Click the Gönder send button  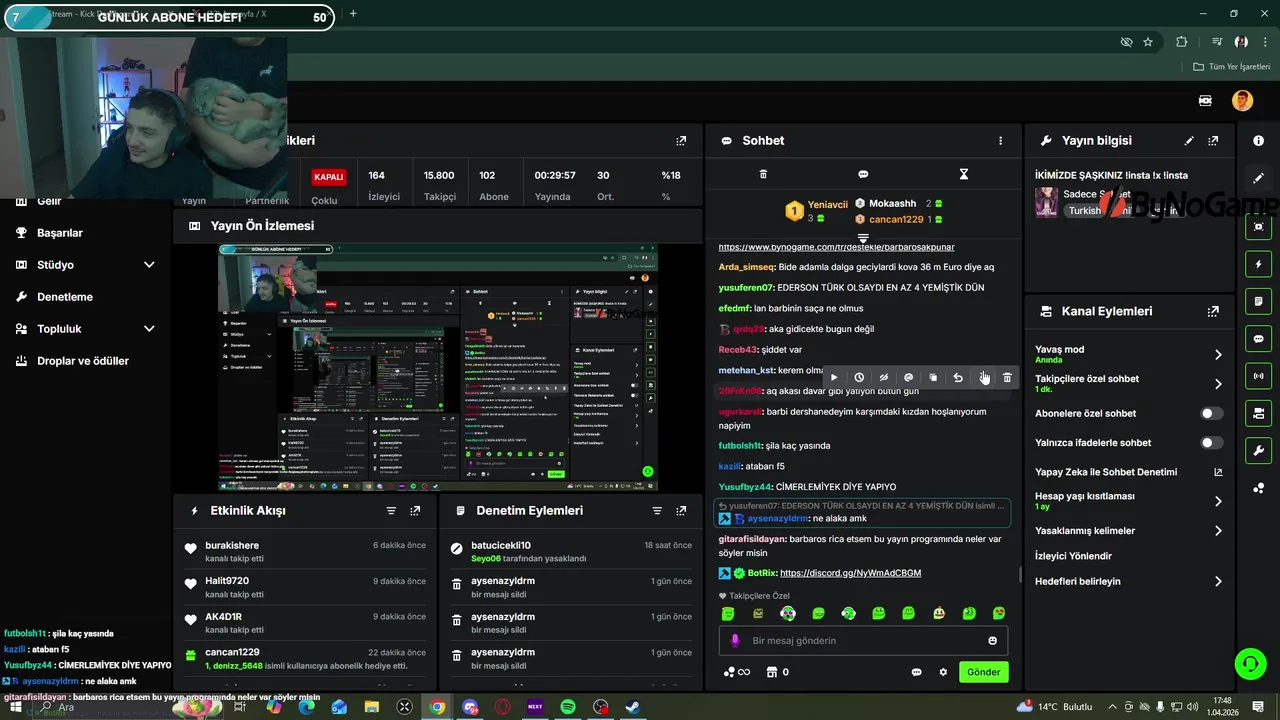coord(983,672)
